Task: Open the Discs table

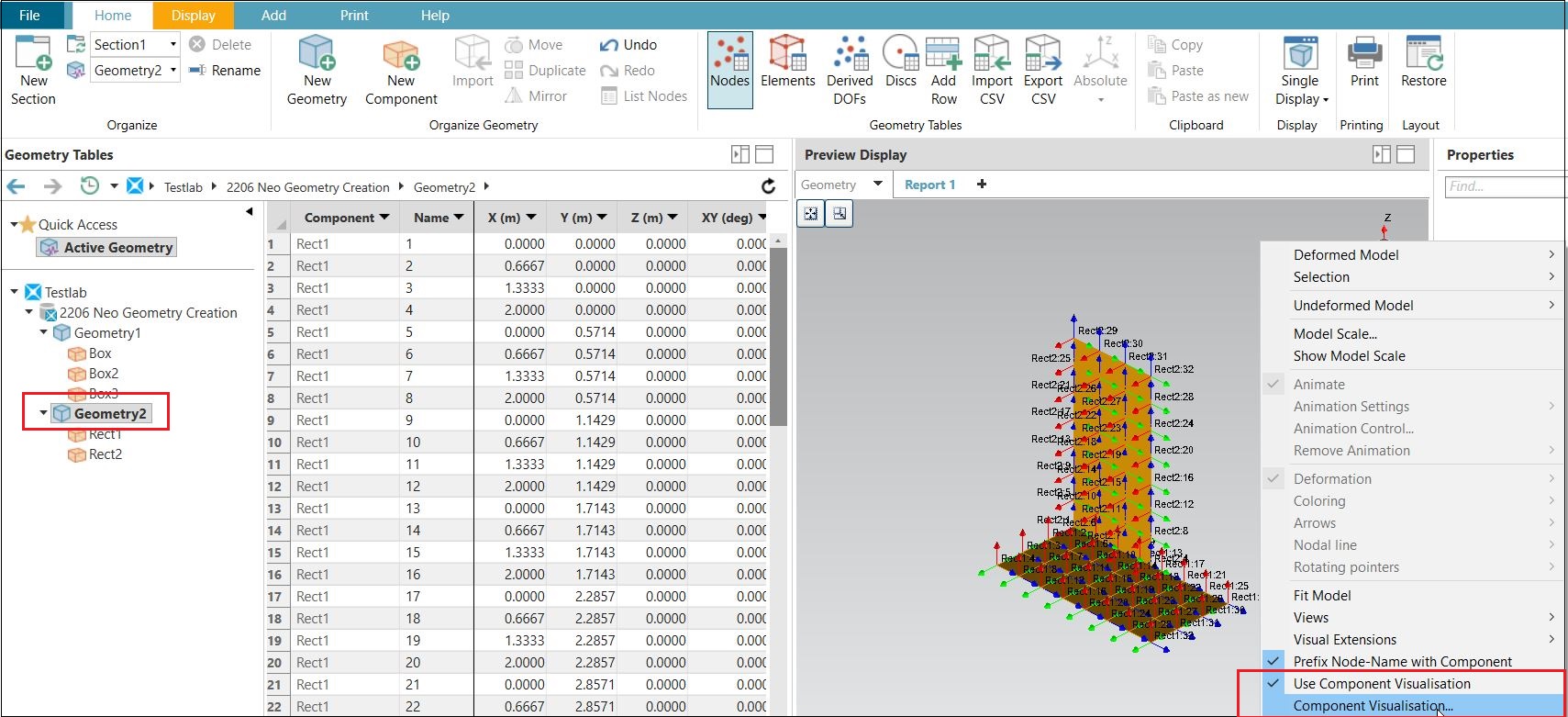Action: tap(901, 62)
